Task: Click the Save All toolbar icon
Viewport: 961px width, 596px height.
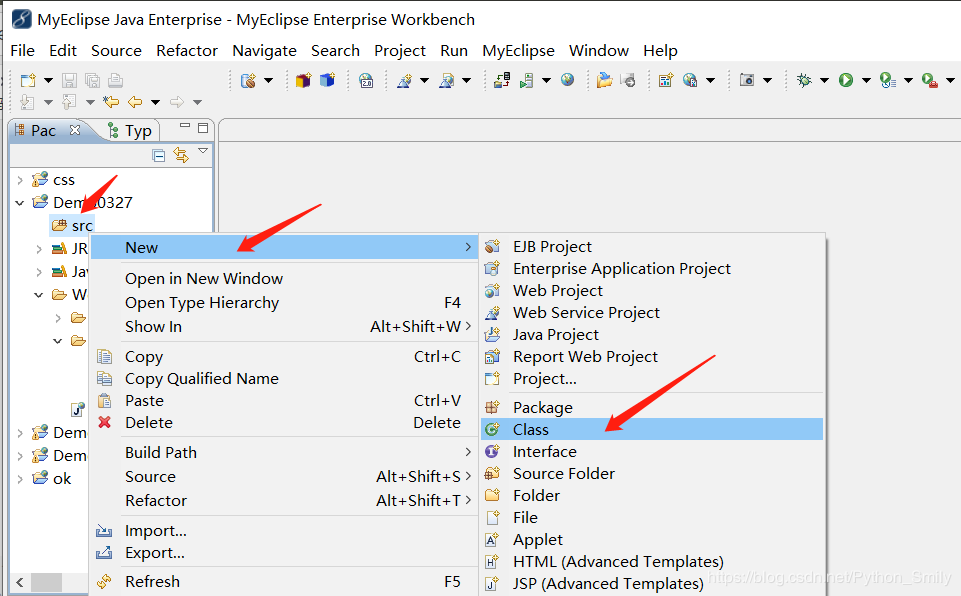Action: (x=92, y=79)
